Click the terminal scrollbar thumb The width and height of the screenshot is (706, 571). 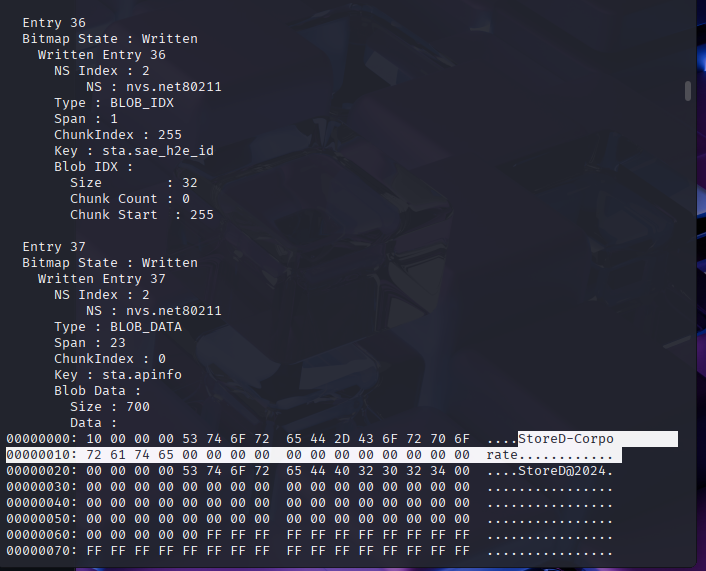(x=688, y=91)
